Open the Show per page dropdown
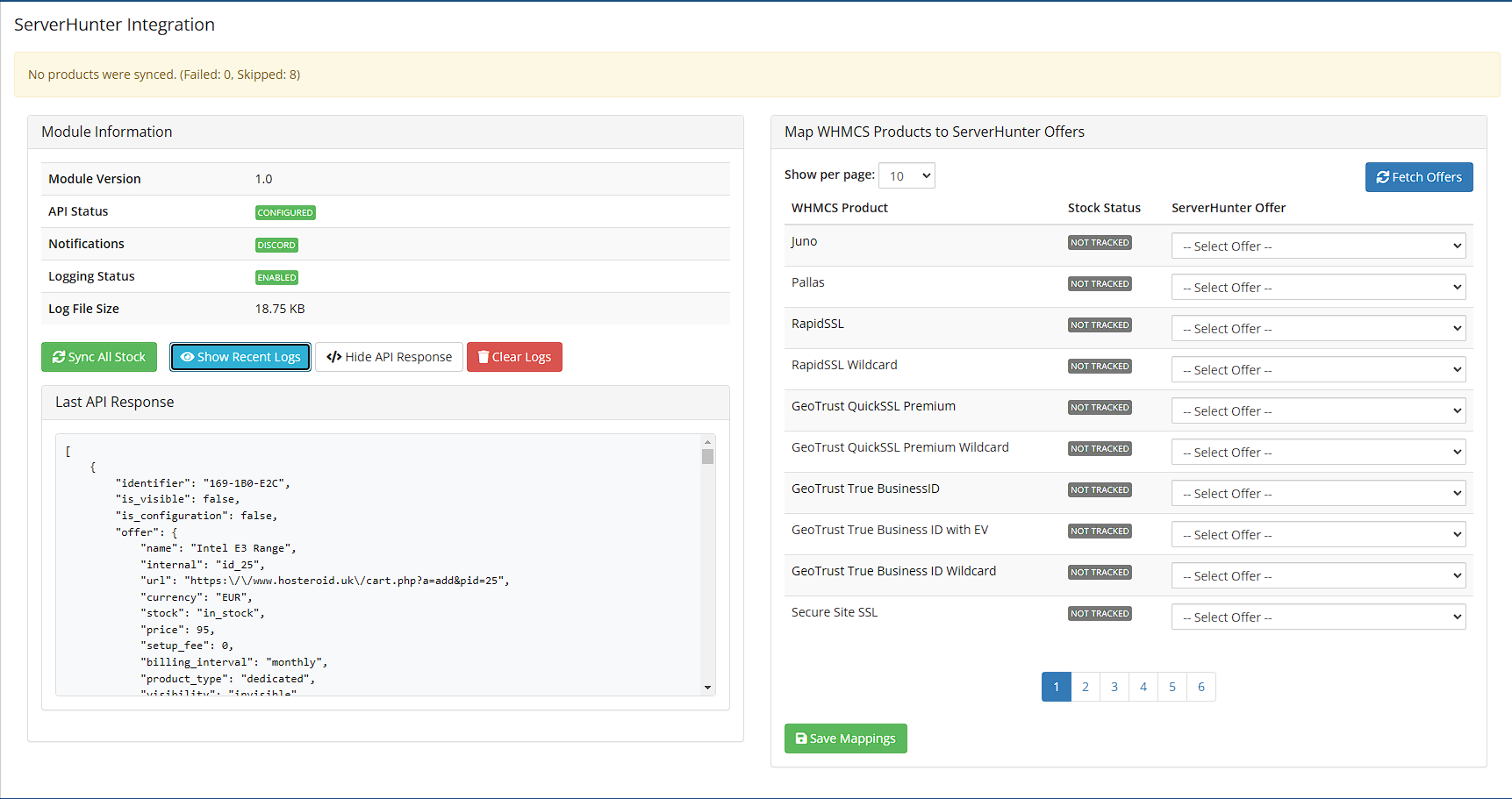This screenshot has height=799, width=1512. (x=906, y=175)
